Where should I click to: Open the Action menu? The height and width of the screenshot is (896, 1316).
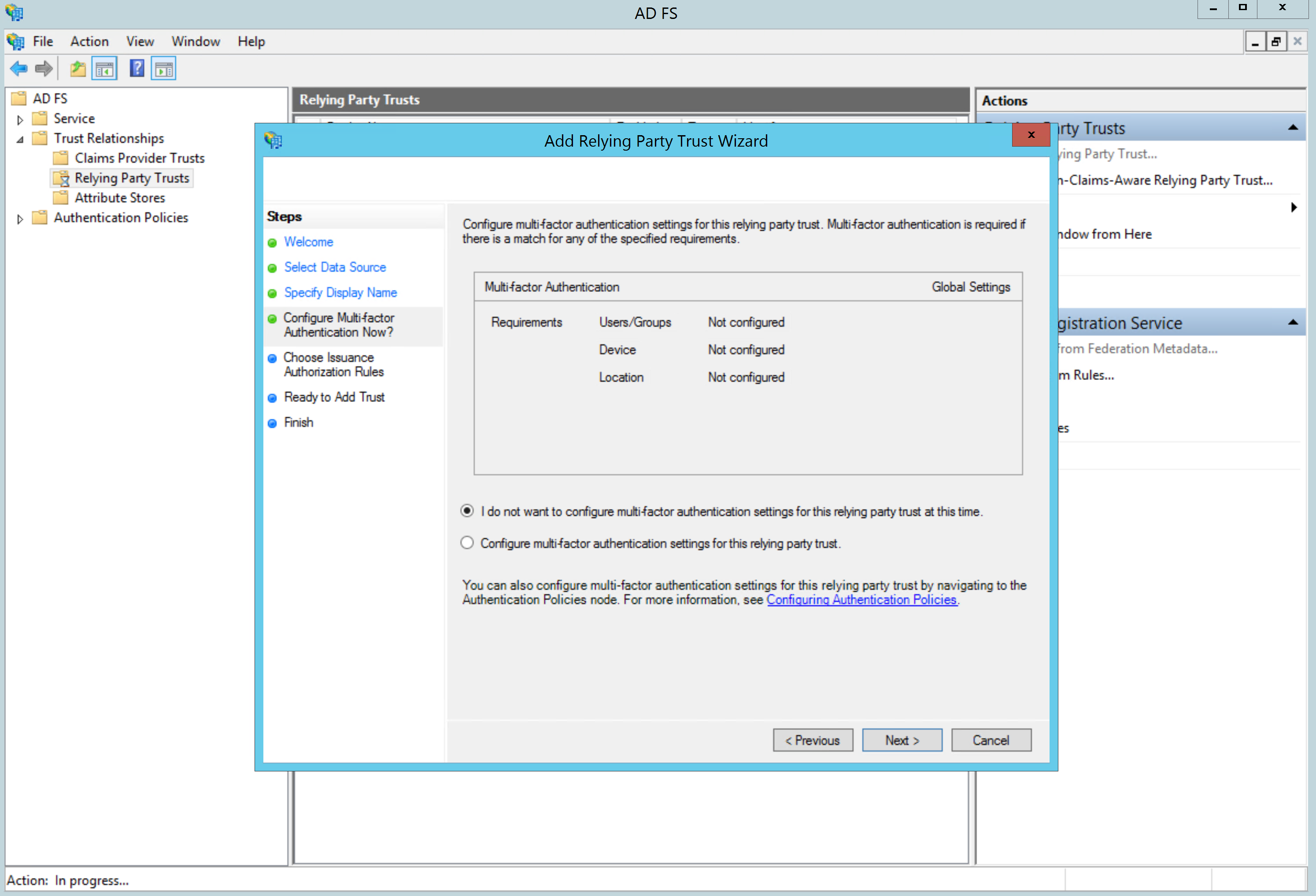click(89, 41)
